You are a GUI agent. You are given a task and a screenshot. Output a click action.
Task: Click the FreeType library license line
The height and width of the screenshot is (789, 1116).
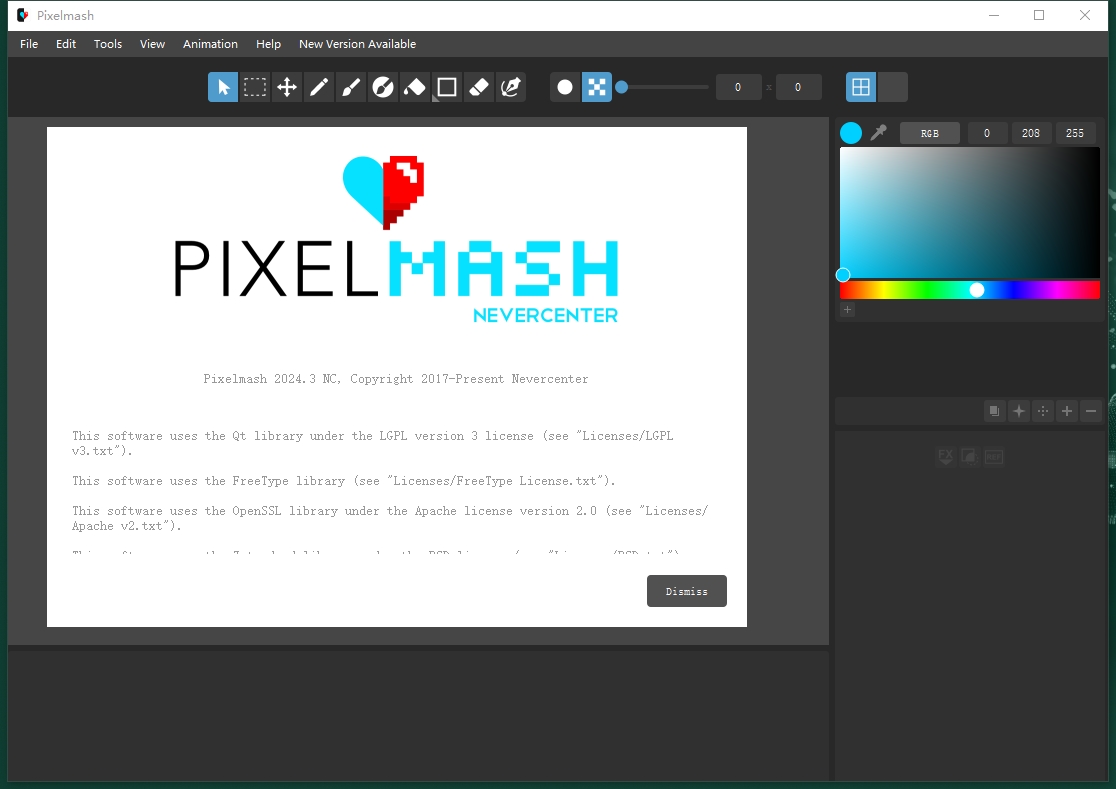coord(343,481)
